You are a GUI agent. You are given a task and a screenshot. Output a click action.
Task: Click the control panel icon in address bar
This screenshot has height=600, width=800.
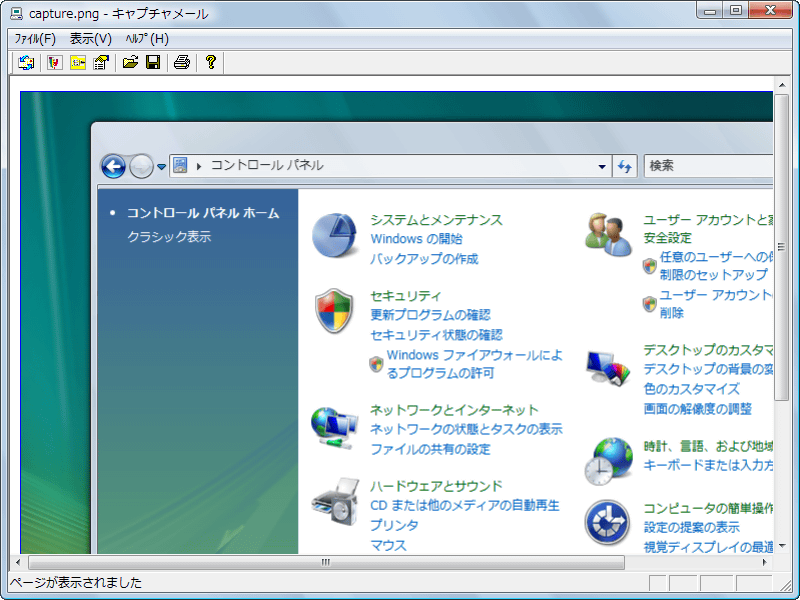[x=180, y=165]
